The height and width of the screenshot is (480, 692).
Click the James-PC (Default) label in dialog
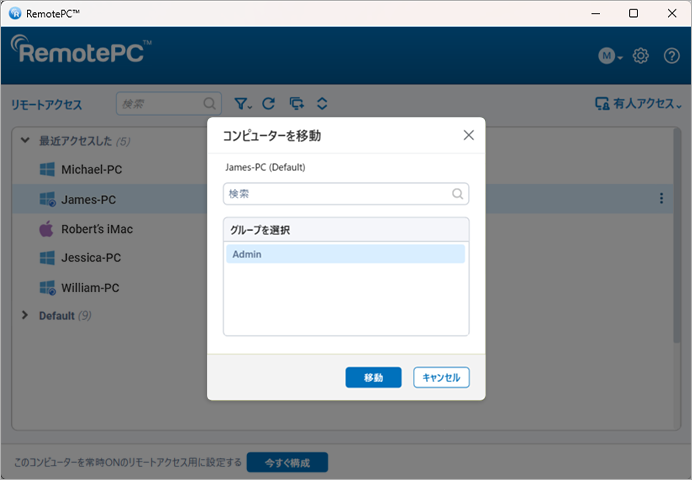(x=265, y=167)
